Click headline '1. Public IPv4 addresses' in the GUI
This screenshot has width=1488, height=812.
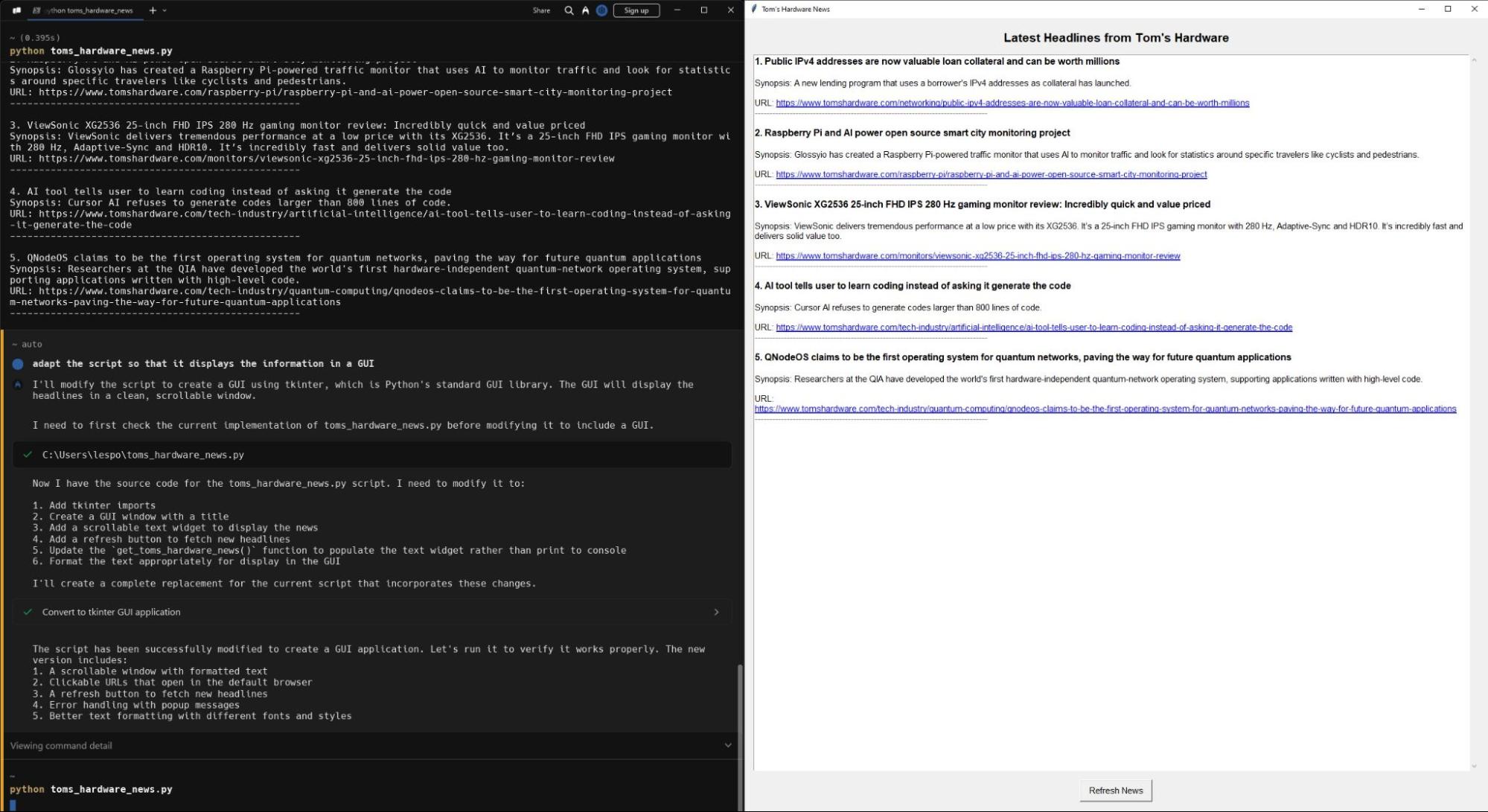(937, 61)
